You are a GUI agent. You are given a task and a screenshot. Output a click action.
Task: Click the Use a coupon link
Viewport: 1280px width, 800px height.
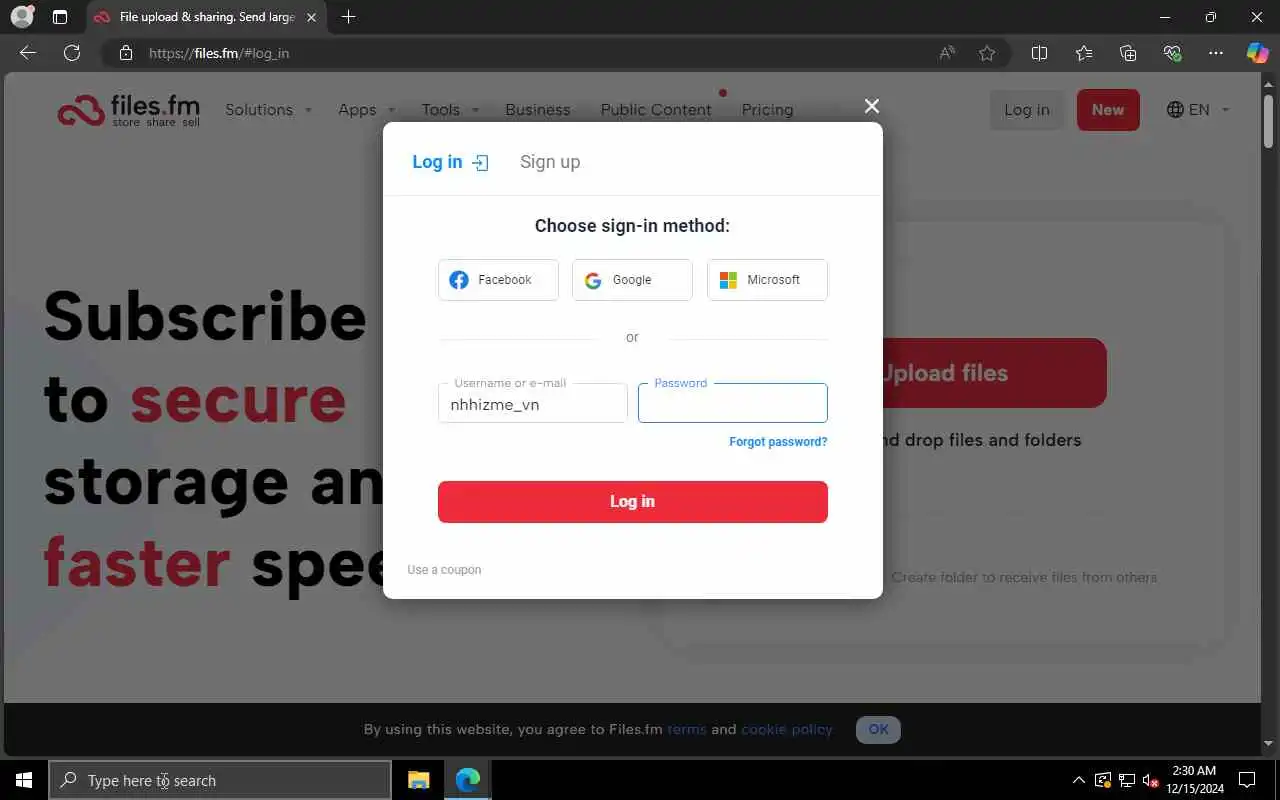[x=444, y=570]
